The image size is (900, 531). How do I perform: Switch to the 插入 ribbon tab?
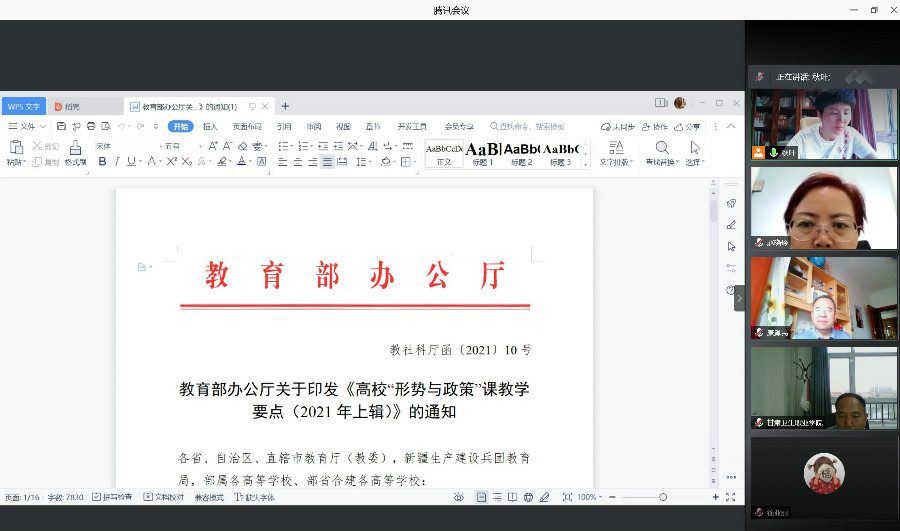point(210,127)
